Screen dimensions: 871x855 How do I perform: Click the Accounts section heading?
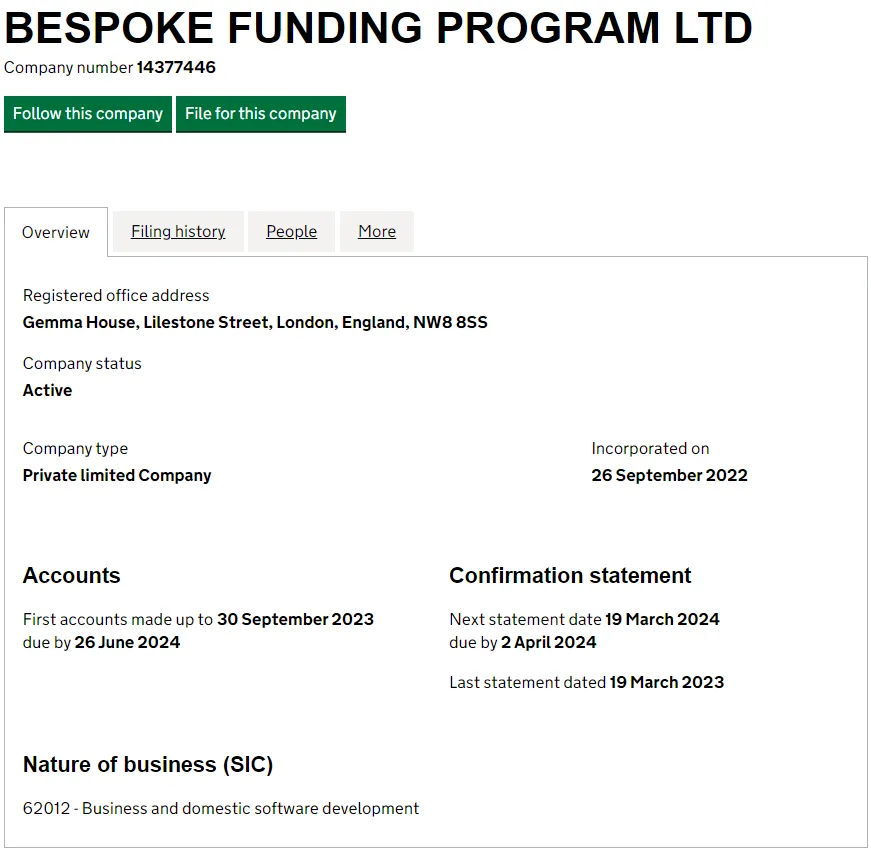[71, 576]
